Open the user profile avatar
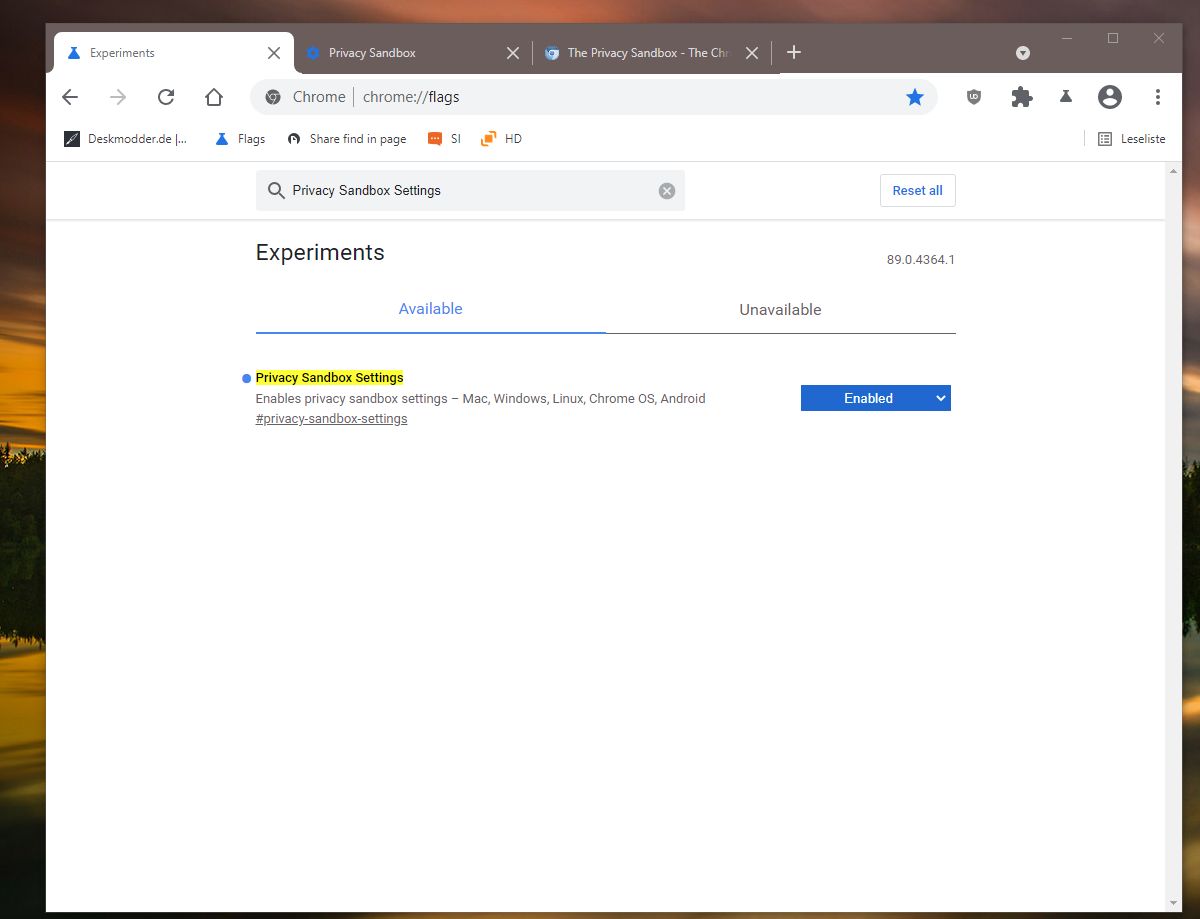Image resolution: width=1200 pixels, height=919 pixels. (x=1109, y=97)
